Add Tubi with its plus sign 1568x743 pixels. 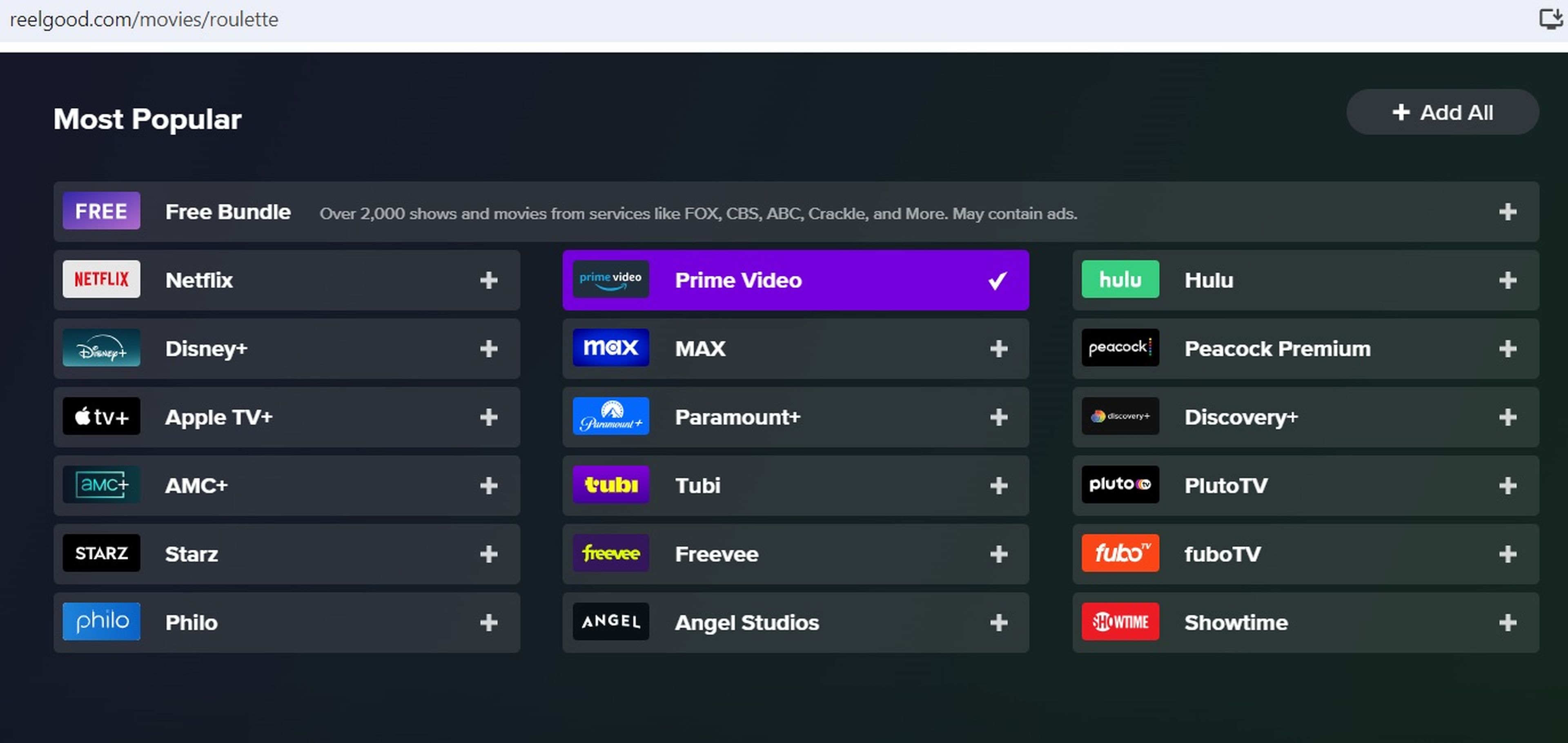[x=999, y=486]
